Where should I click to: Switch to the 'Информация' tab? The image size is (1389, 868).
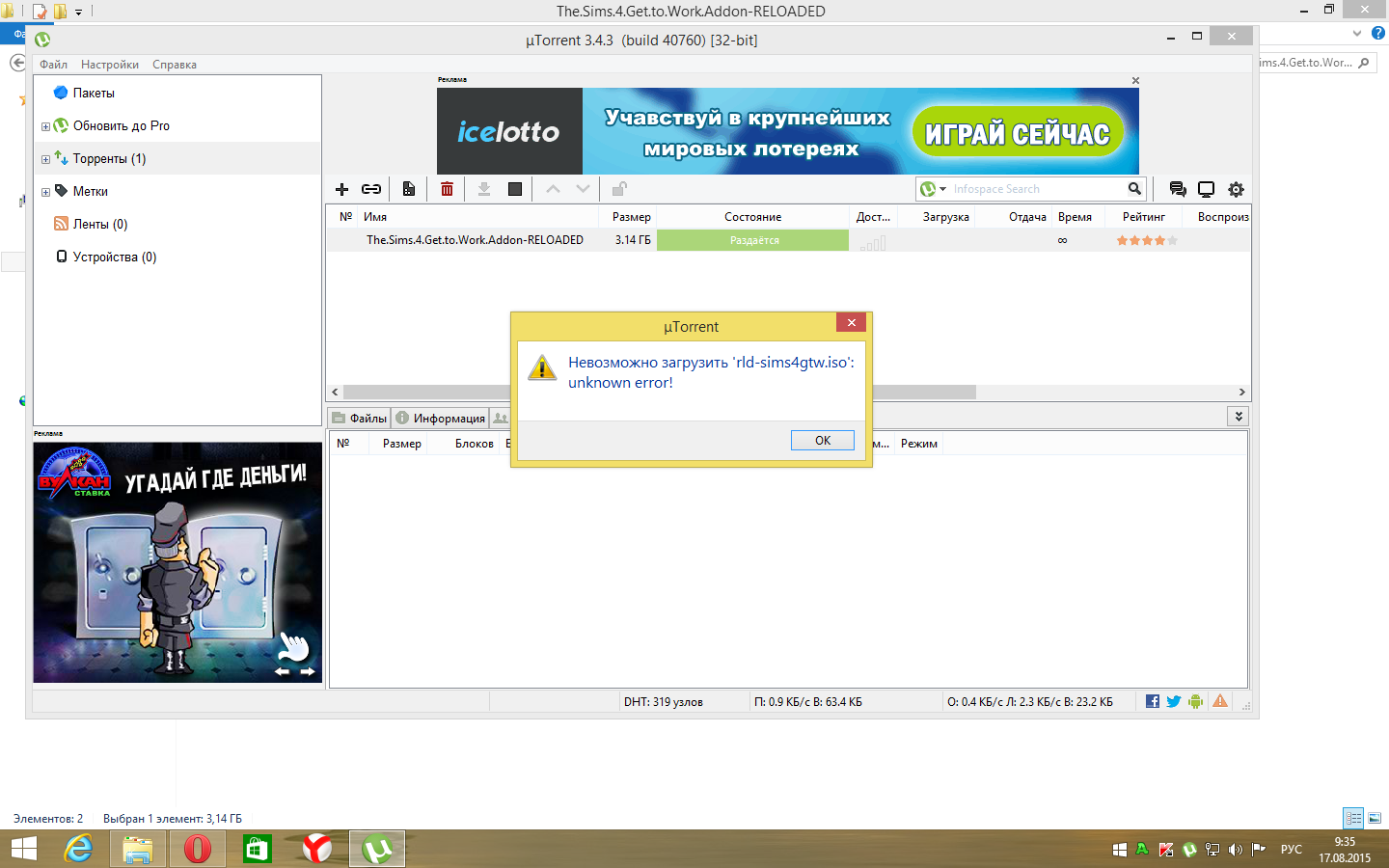(440, 418)
